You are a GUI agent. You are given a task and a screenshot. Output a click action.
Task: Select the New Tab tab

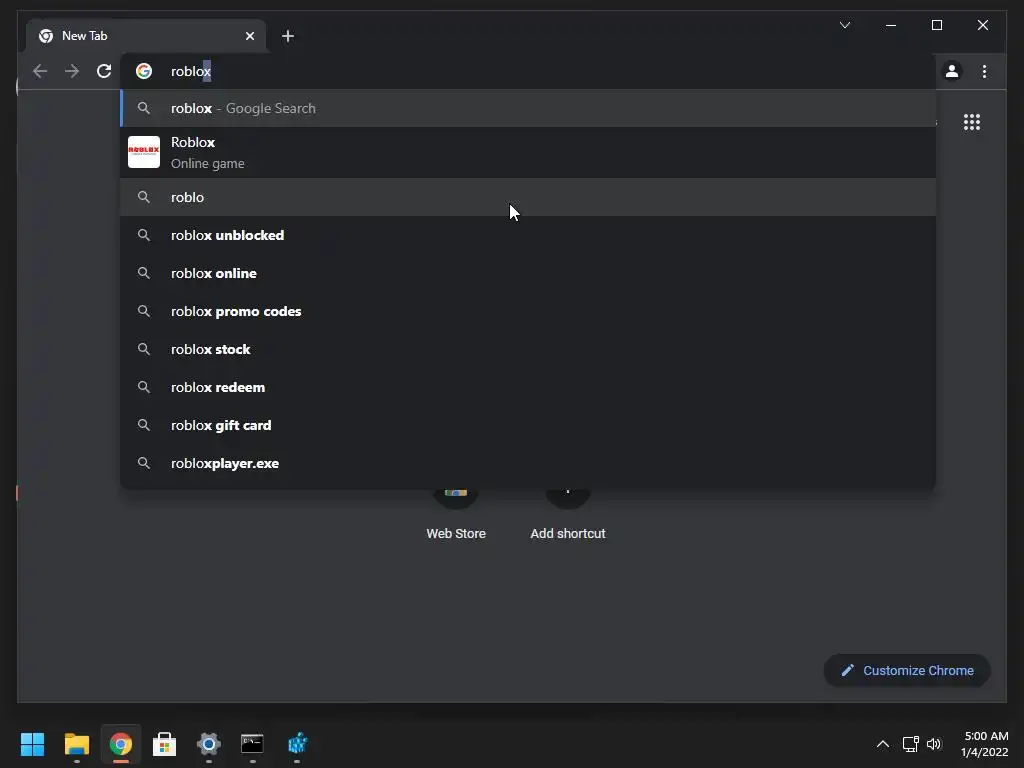coord(146,36)
